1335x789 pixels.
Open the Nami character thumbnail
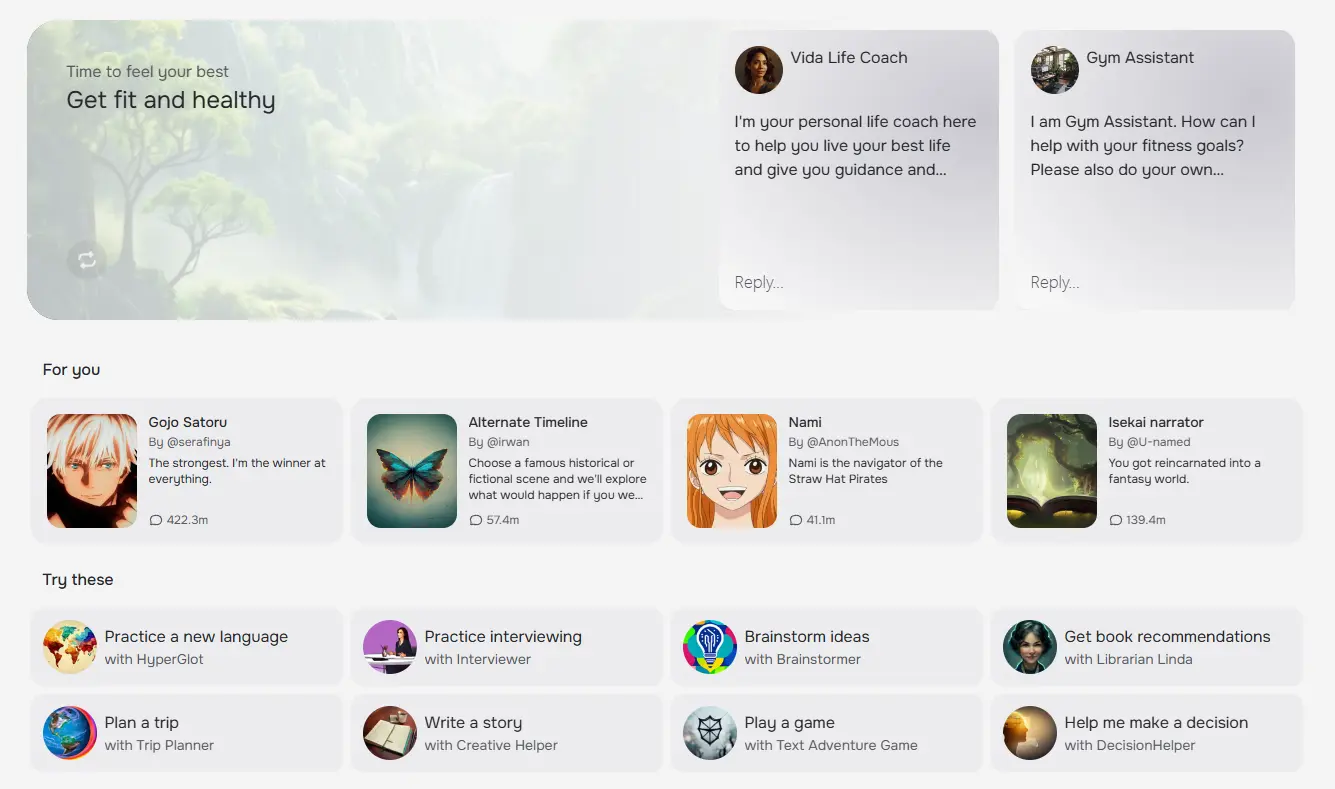(x=731, y=470)
